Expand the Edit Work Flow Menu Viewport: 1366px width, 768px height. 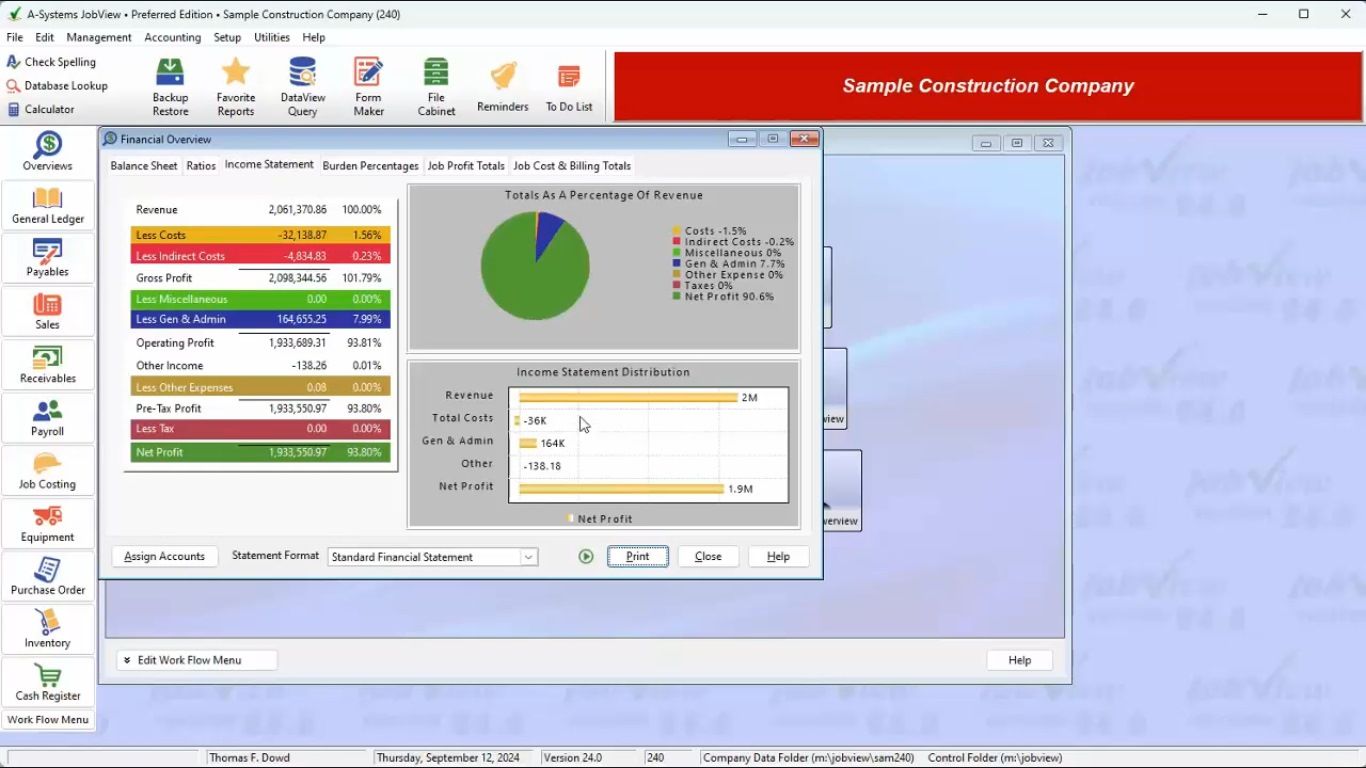197,660
